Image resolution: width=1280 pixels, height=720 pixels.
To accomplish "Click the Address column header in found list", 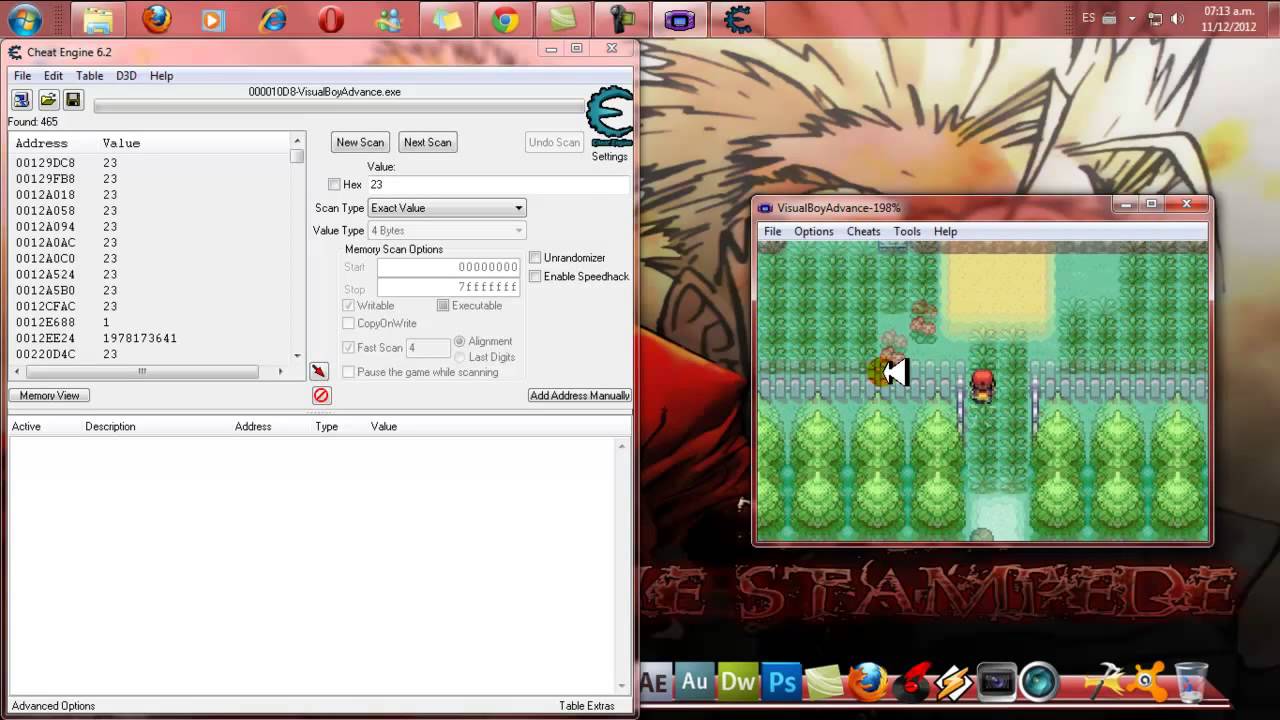I will pyautogui.click(x=41, y=144).
